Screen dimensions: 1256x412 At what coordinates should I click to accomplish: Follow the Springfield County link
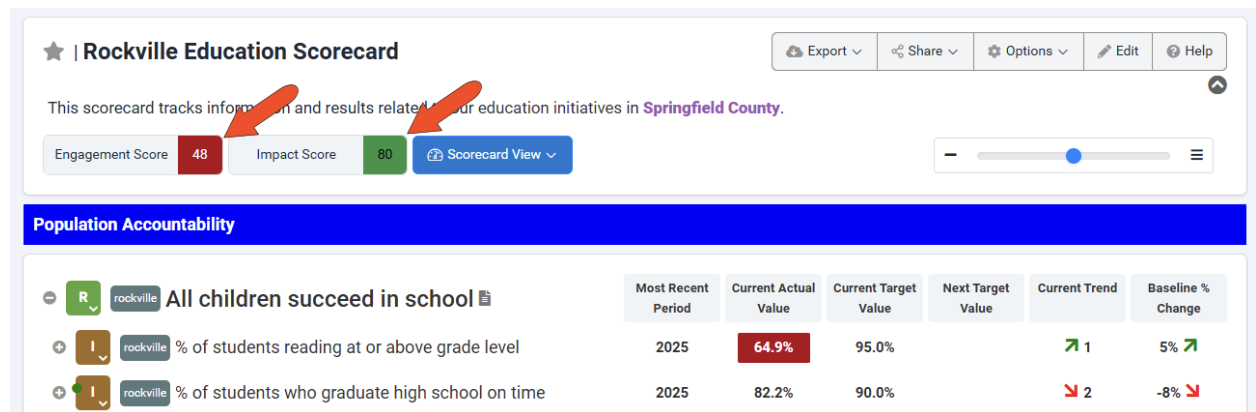click(711, 107)
